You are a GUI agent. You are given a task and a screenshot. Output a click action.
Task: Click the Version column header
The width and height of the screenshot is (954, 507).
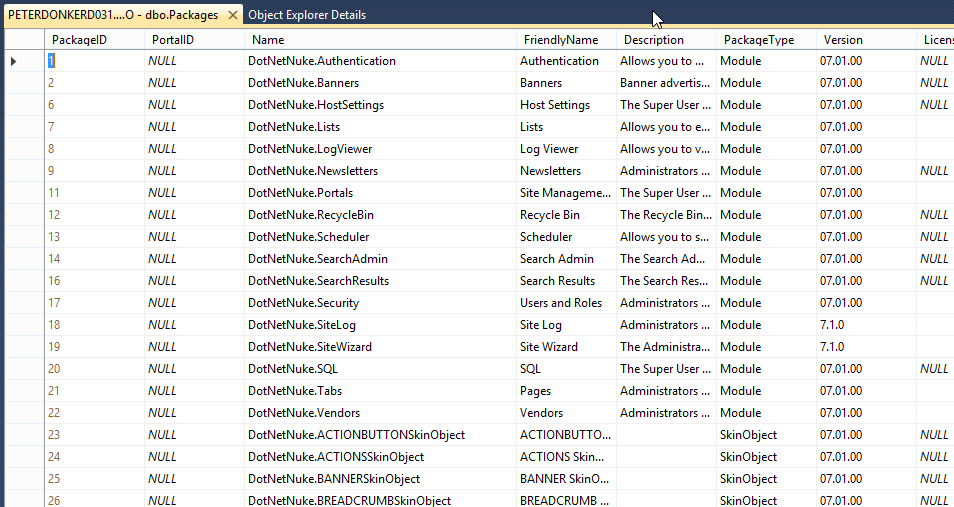pyautogui.click(x=866, y=40)
